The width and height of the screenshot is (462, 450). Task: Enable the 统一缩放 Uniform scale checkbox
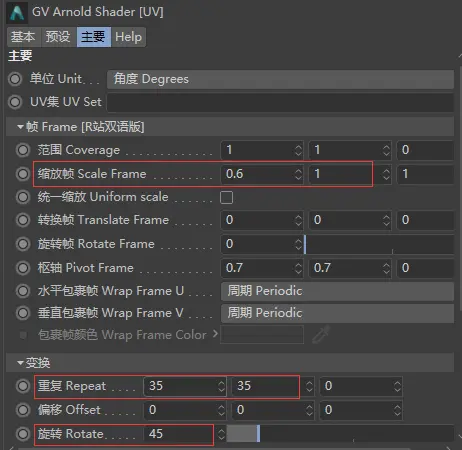pyautogui.click(x=226, y=197)
